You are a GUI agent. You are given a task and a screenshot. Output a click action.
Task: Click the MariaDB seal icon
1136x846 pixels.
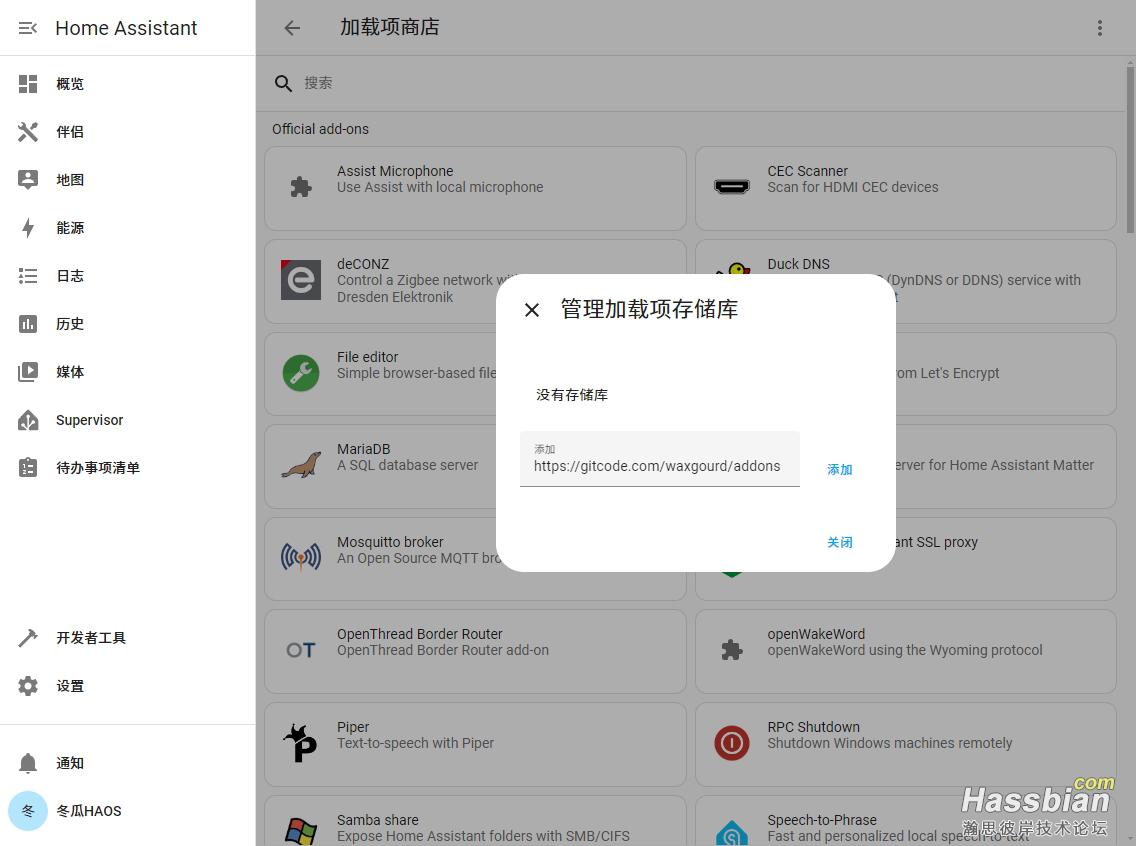(301, 466)
